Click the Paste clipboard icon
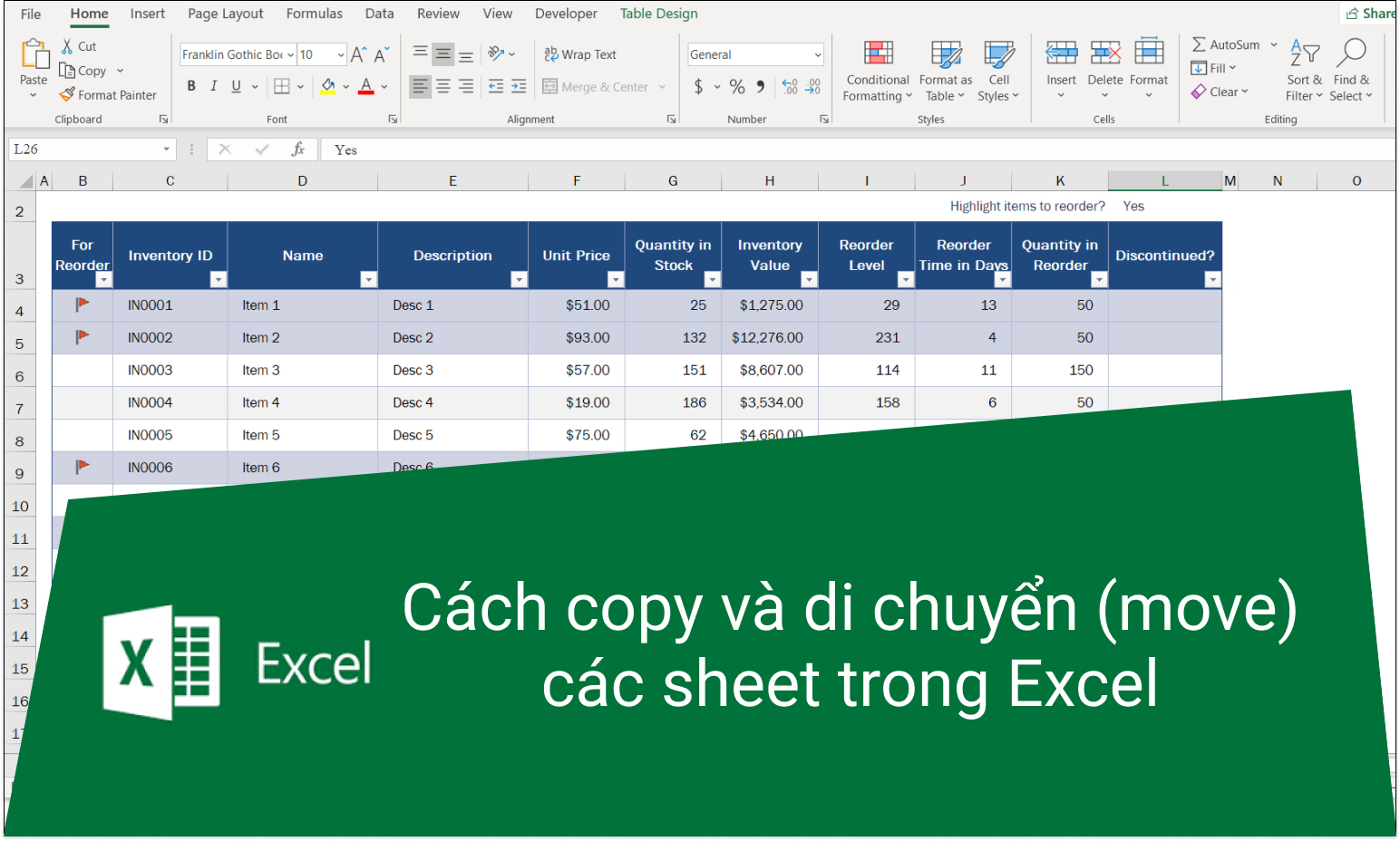This screenshot has width=1400, height=841. 34,54
